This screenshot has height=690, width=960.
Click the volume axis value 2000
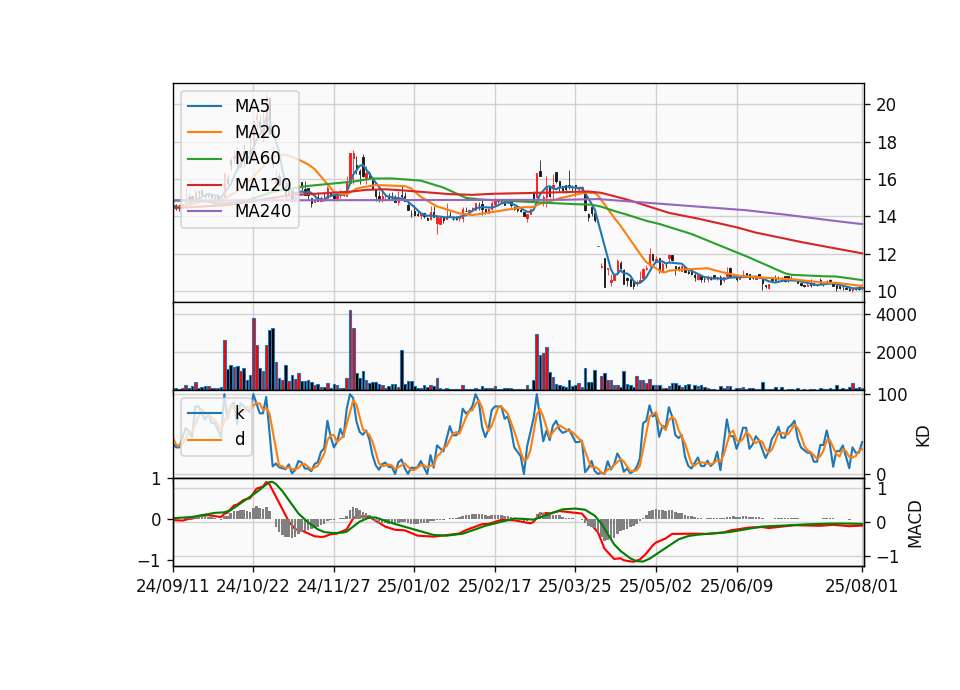pyautogui.click(x=896, y=353)
